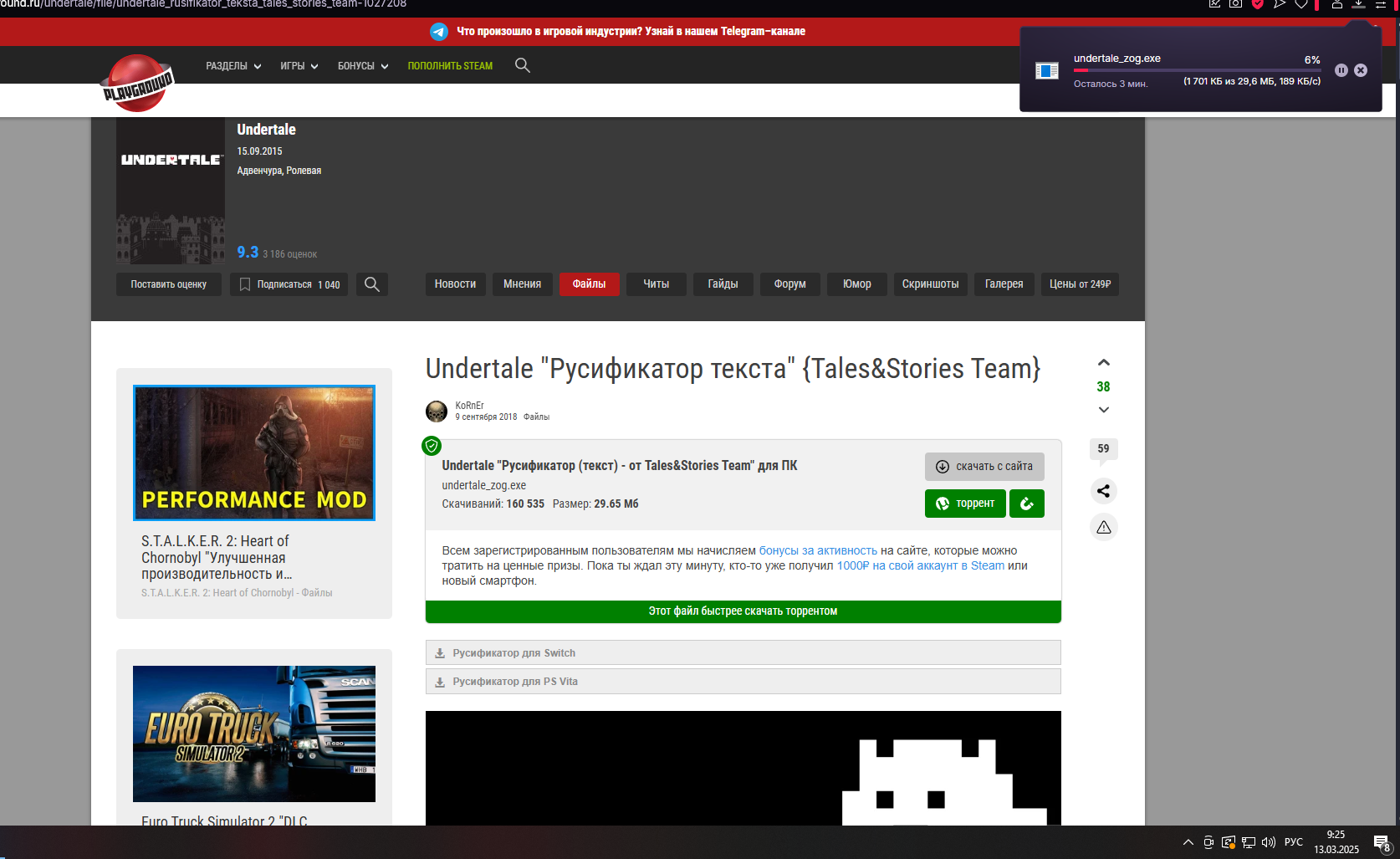The height and width of the screenshot is (859, 1400).
Task: Open the Цены от 249₽ tab
Action: click(1081, 284)
